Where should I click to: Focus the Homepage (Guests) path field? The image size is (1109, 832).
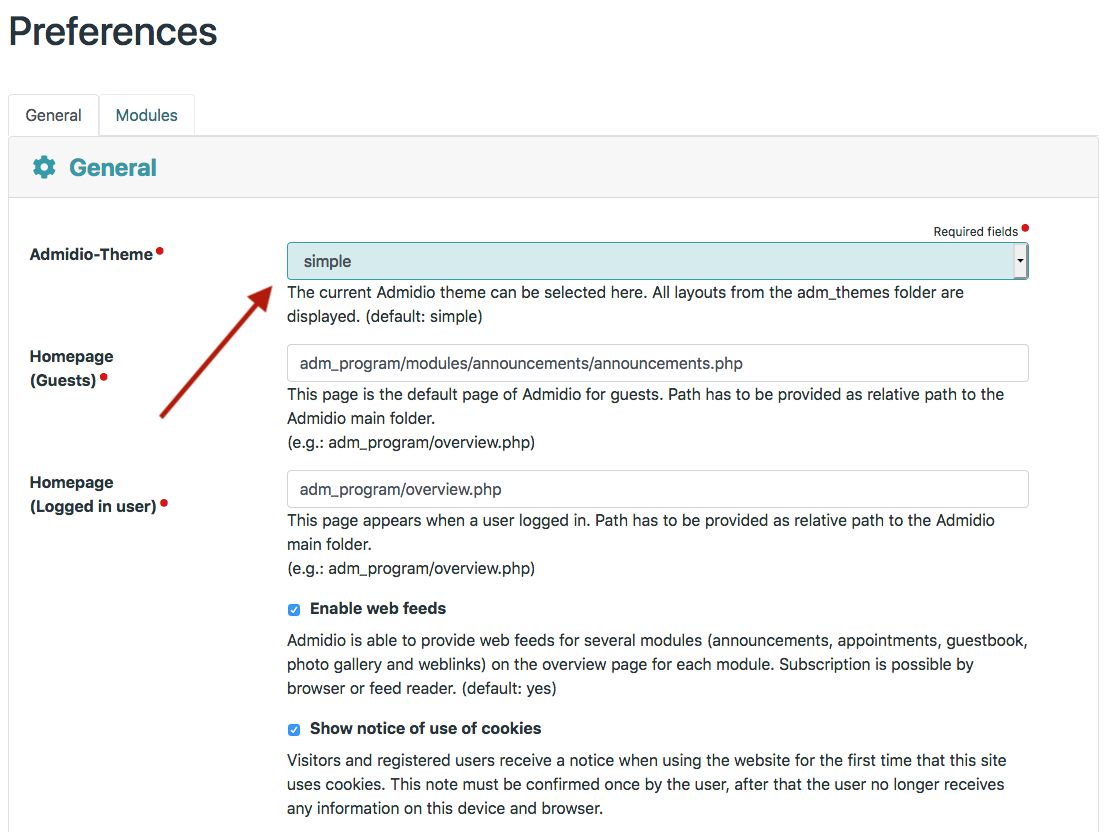tap(657, 363)
